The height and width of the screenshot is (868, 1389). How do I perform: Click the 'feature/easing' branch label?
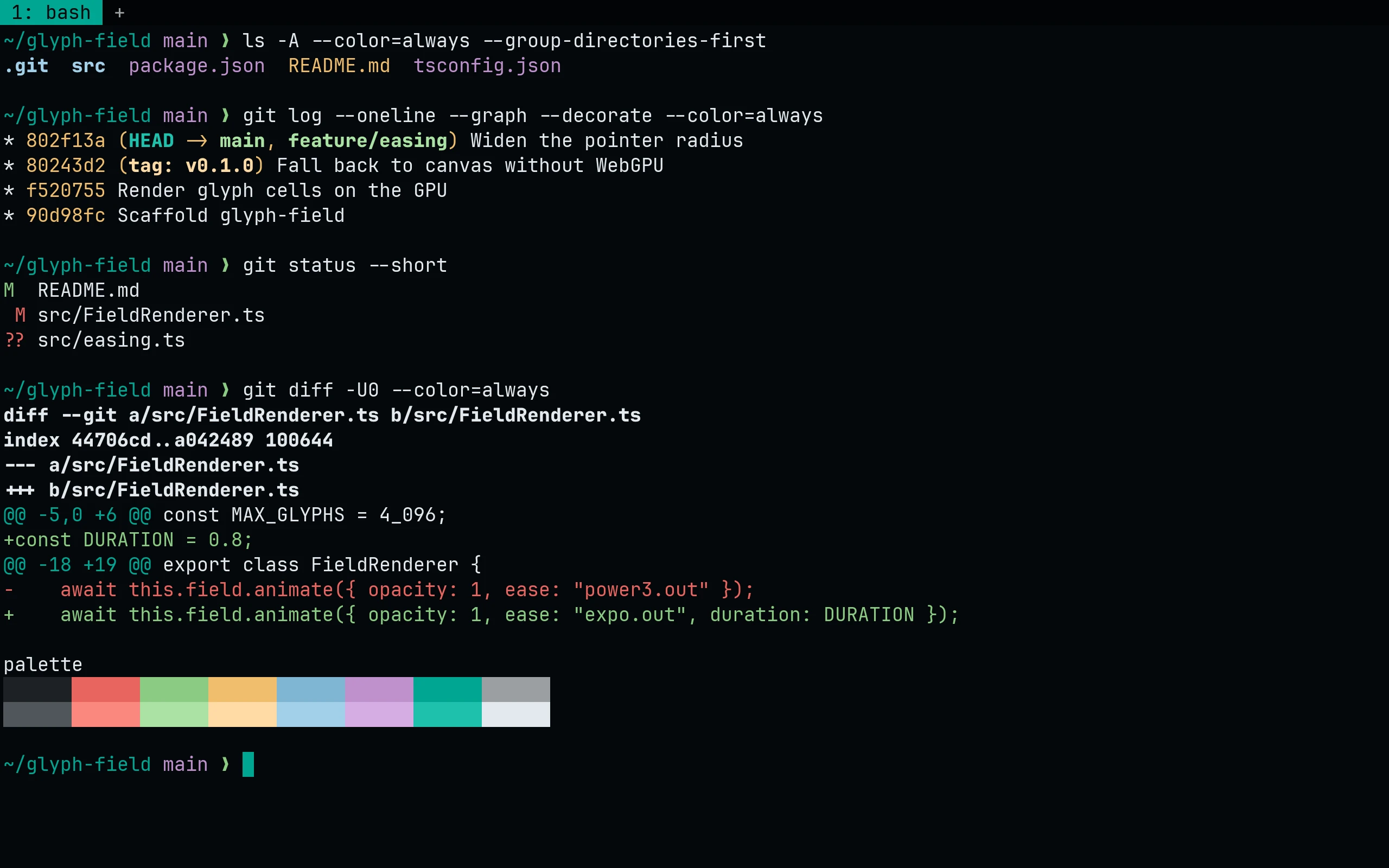(368, 141)
